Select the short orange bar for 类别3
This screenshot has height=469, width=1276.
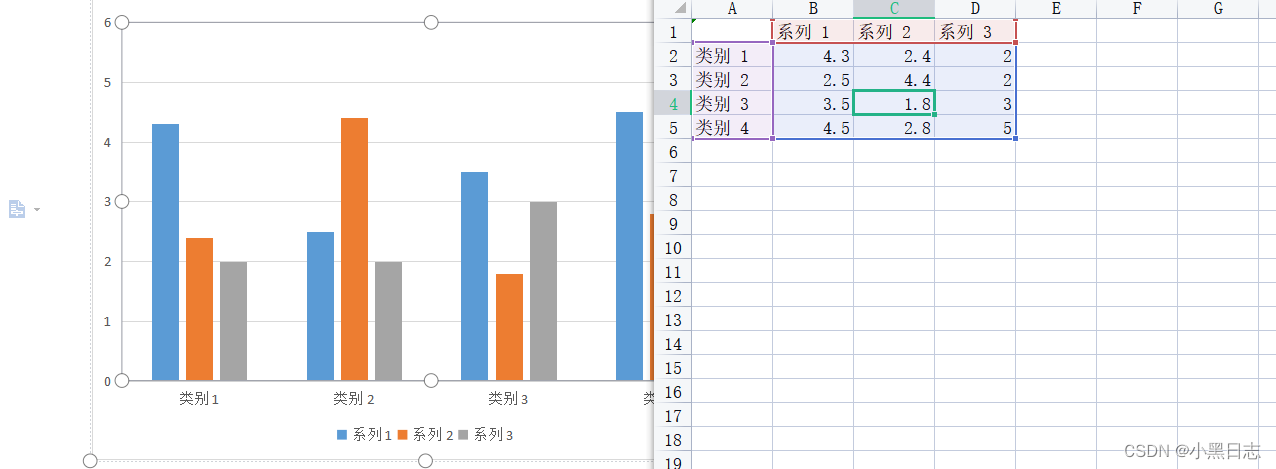pyautogui.click(x=509, y=327)
